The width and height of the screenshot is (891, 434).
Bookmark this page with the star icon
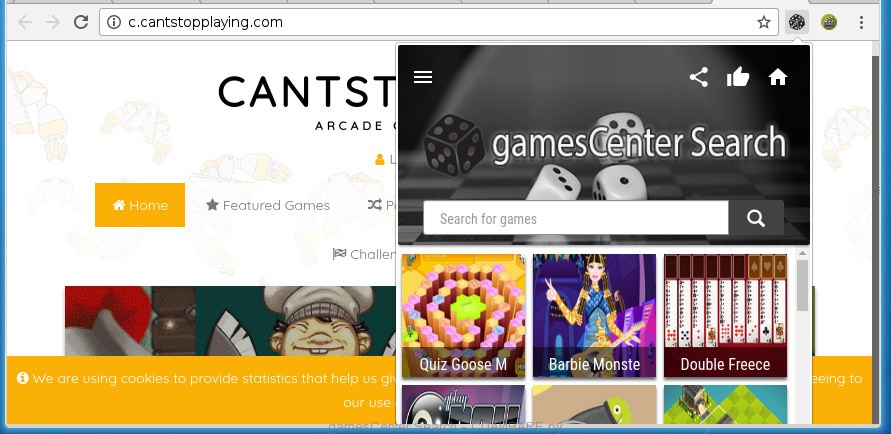(764, 22)
